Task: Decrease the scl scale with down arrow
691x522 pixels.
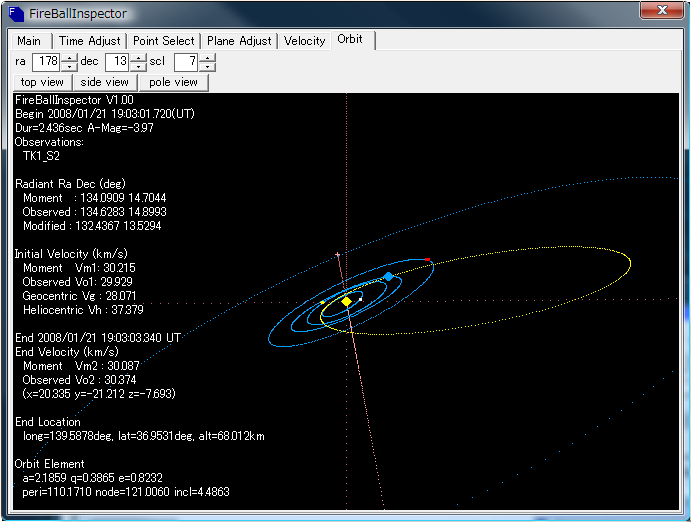Action: point(207,67)
